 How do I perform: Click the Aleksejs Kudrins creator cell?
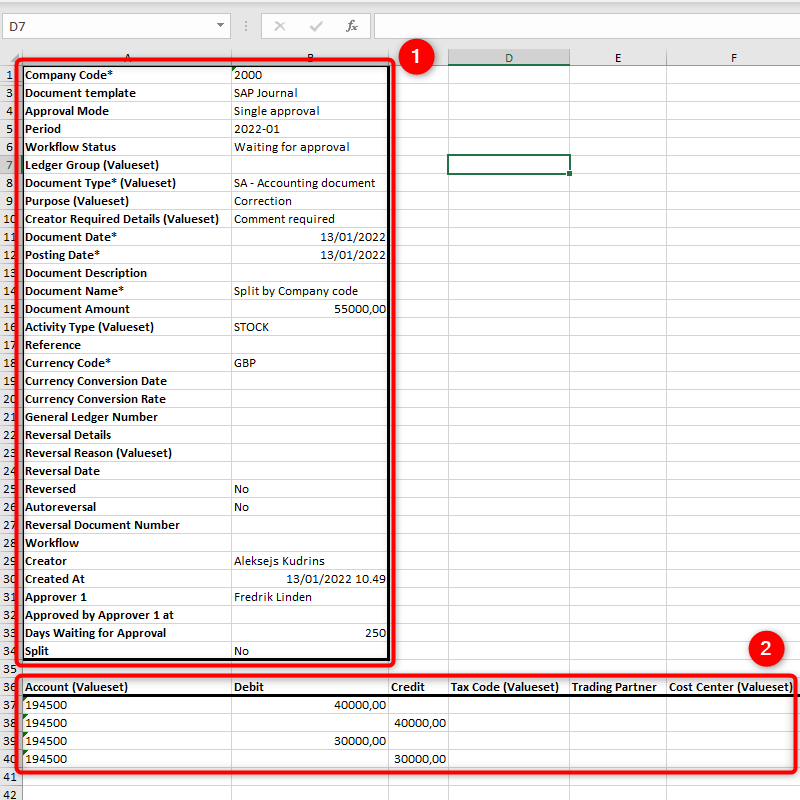309,561
